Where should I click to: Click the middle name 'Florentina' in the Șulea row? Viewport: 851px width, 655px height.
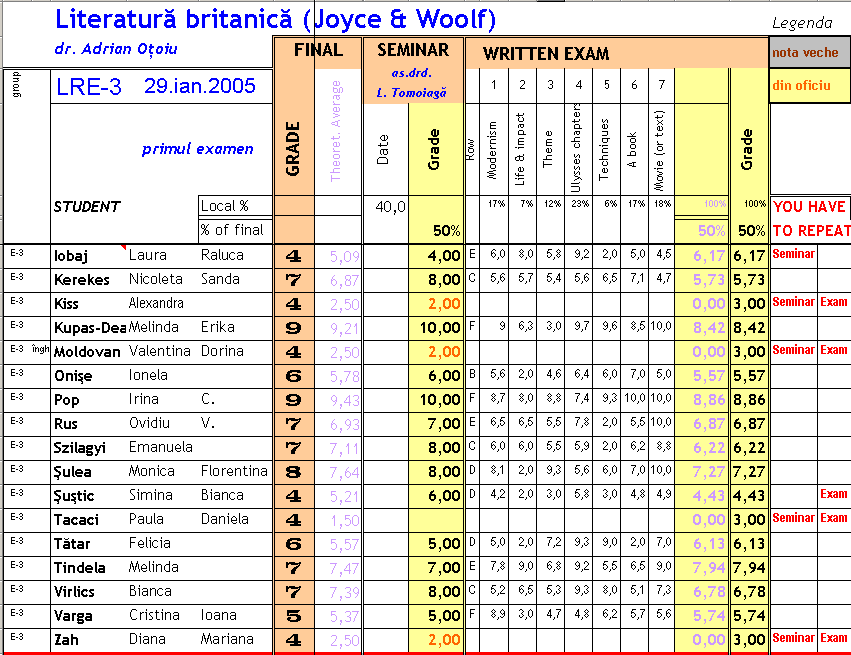pos(234,471)
